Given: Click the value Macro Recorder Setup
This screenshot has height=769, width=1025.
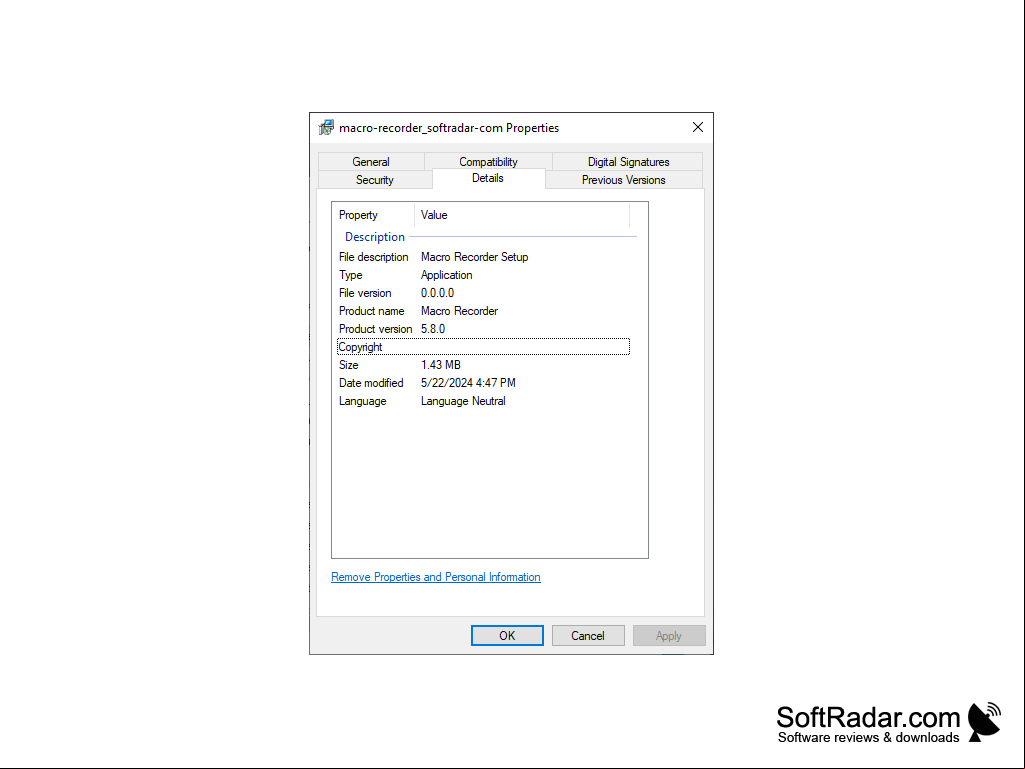Looking at the screenshot, I should click(x=475, y=257).
